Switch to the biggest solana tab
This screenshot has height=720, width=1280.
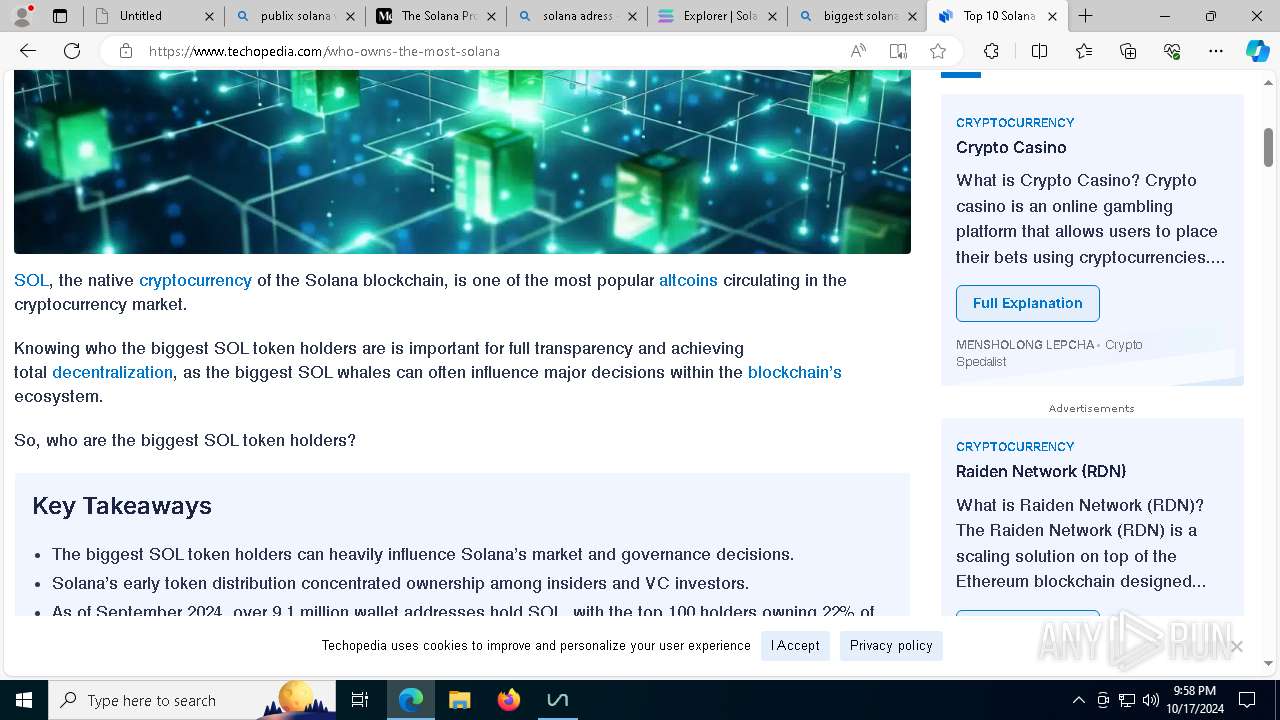857,16
